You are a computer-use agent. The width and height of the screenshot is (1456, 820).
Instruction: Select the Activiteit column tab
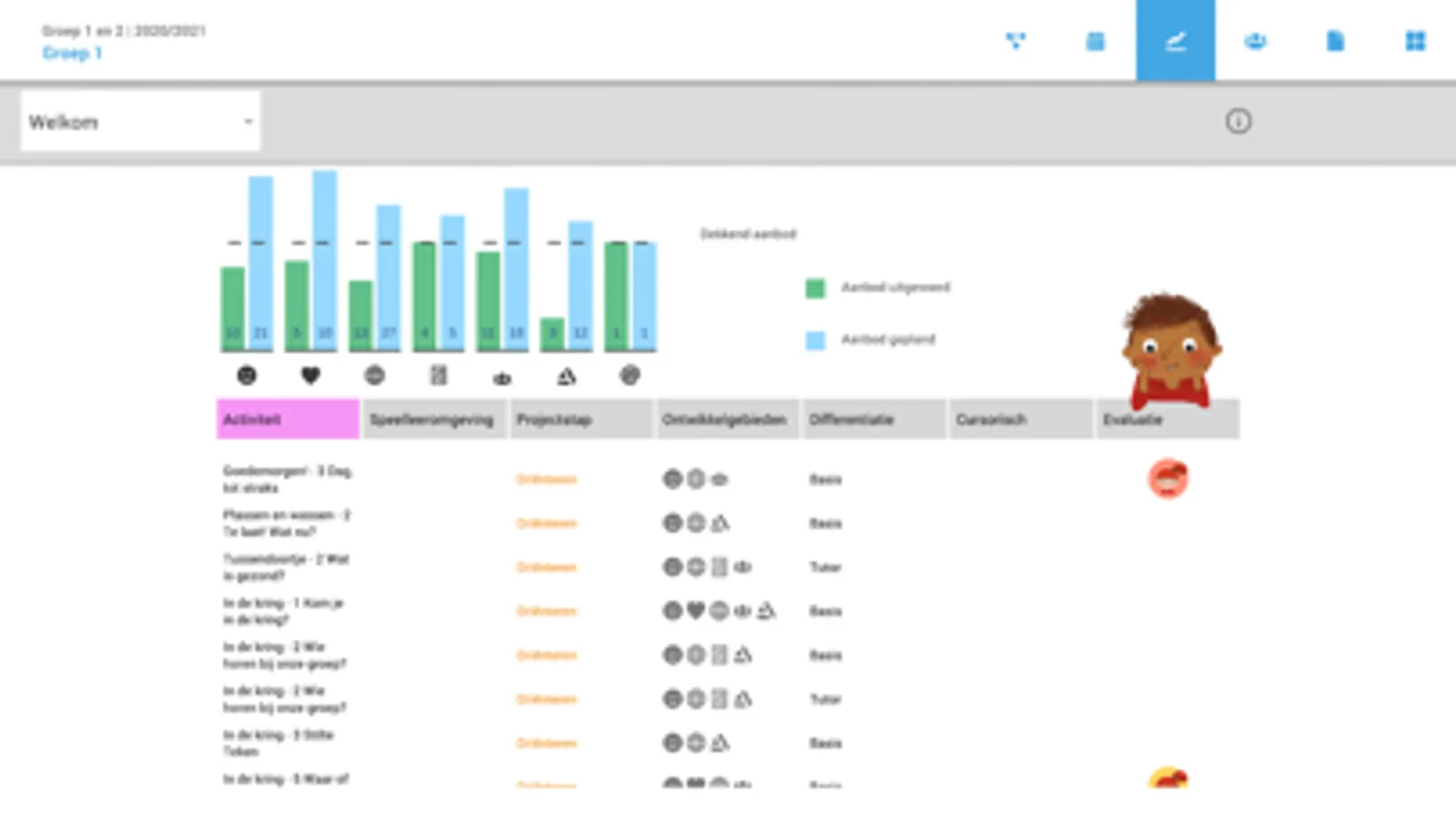(x=288, y=419)
